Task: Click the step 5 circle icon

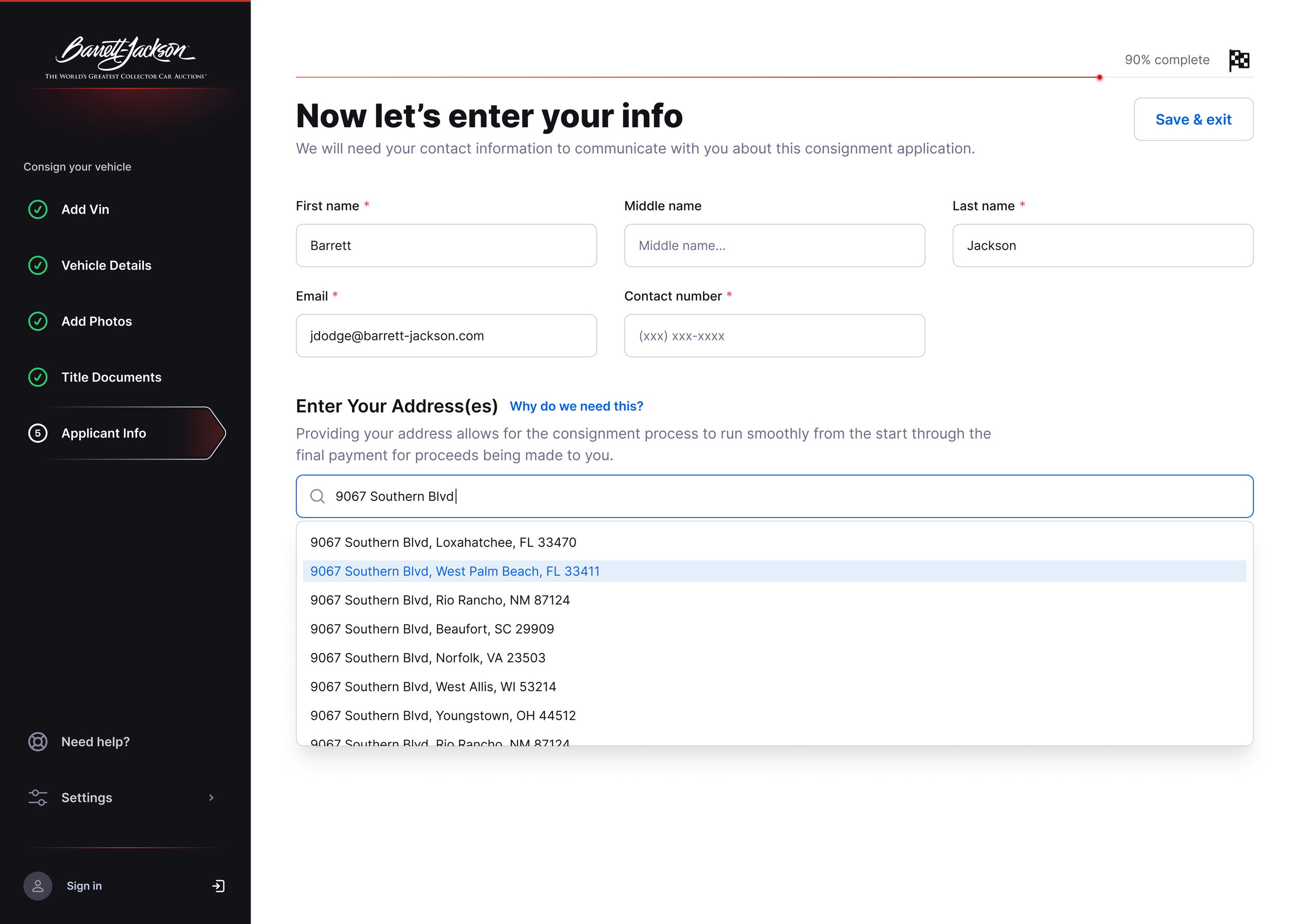Action: 38,433
